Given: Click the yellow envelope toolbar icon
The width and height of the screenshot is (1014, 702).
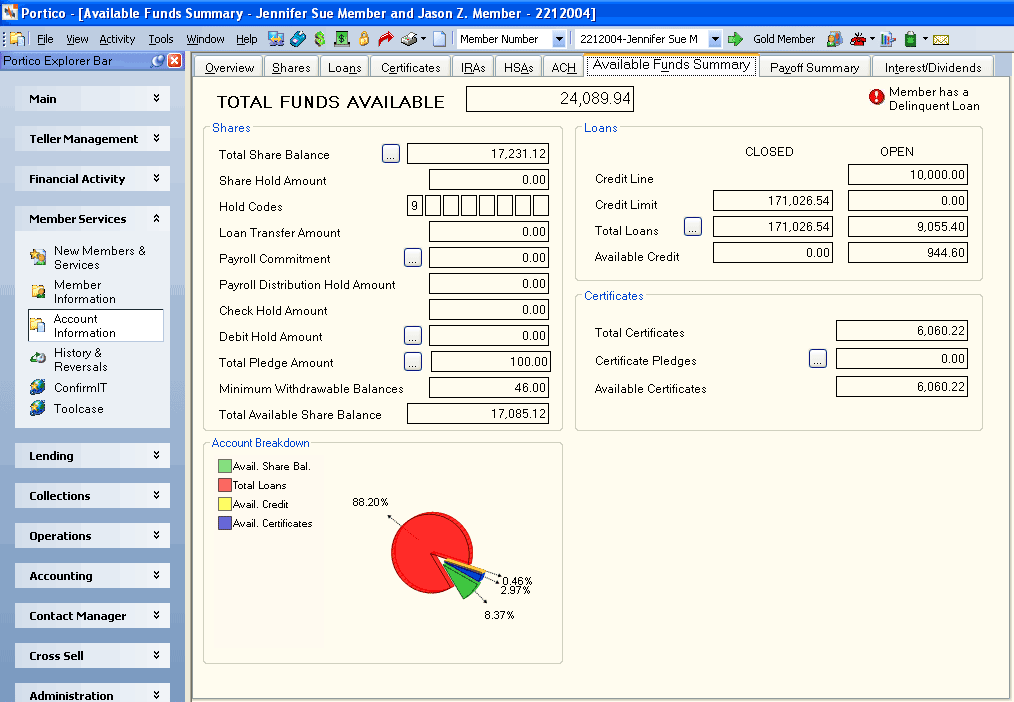Looking at the screenshot, I should tap(941, 39).
